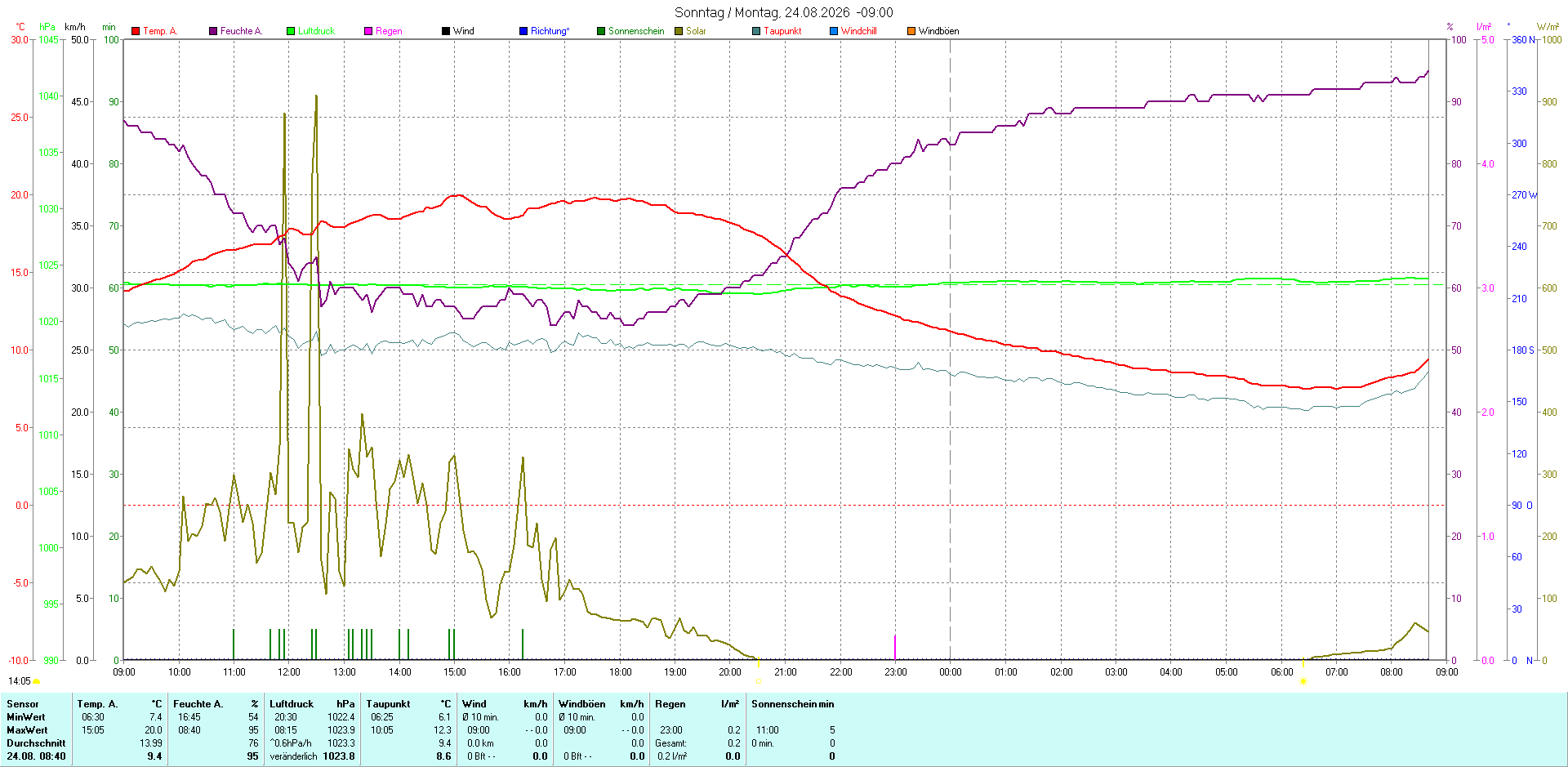The image size is (1568, 767).
Task: Click the green Luftdruck legend swatch
Action: click(291, 31)
